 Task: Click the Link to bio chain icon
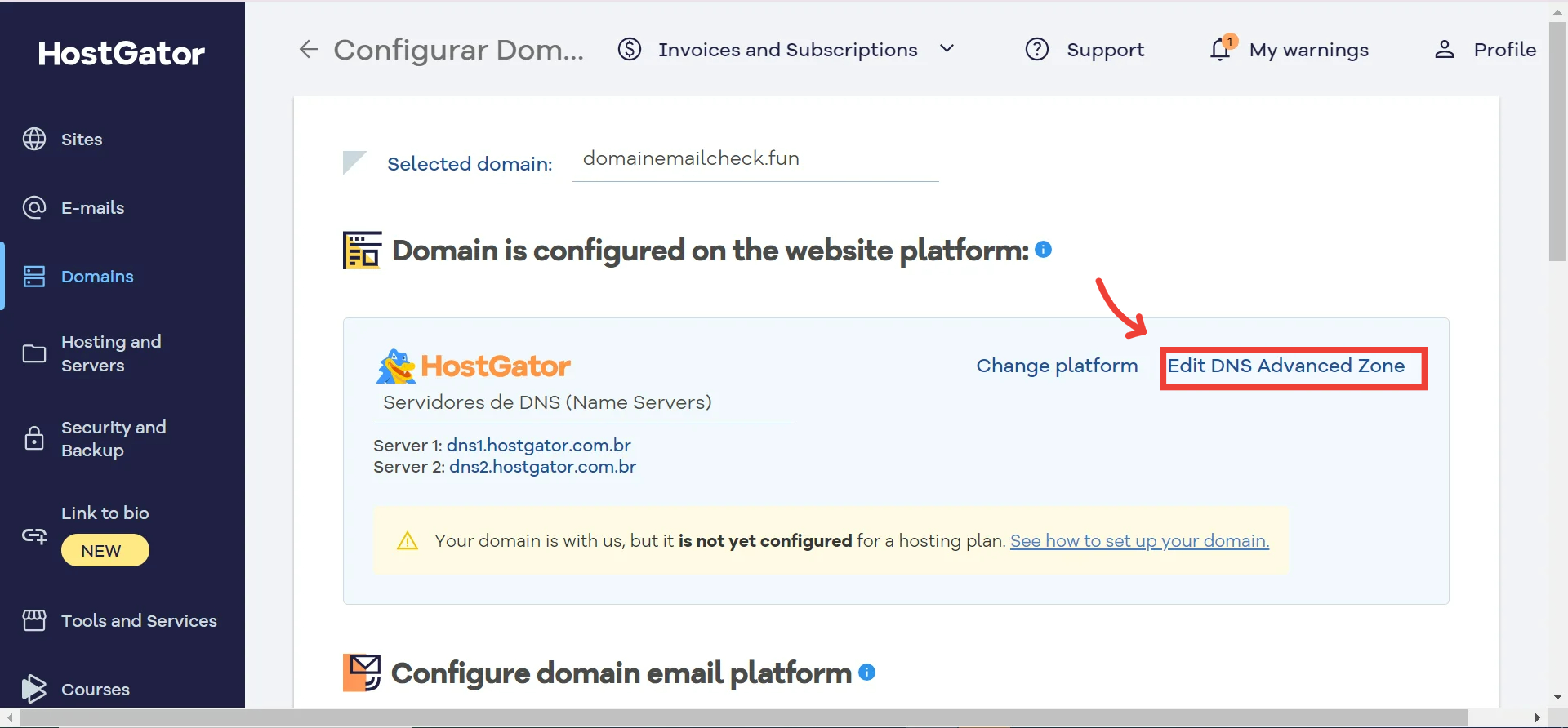click(34, 536)
